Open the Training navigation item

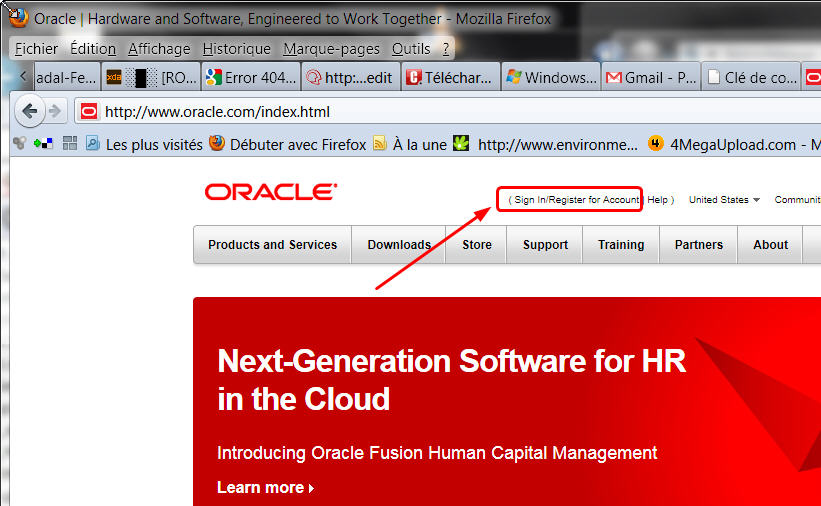[621, 245]
